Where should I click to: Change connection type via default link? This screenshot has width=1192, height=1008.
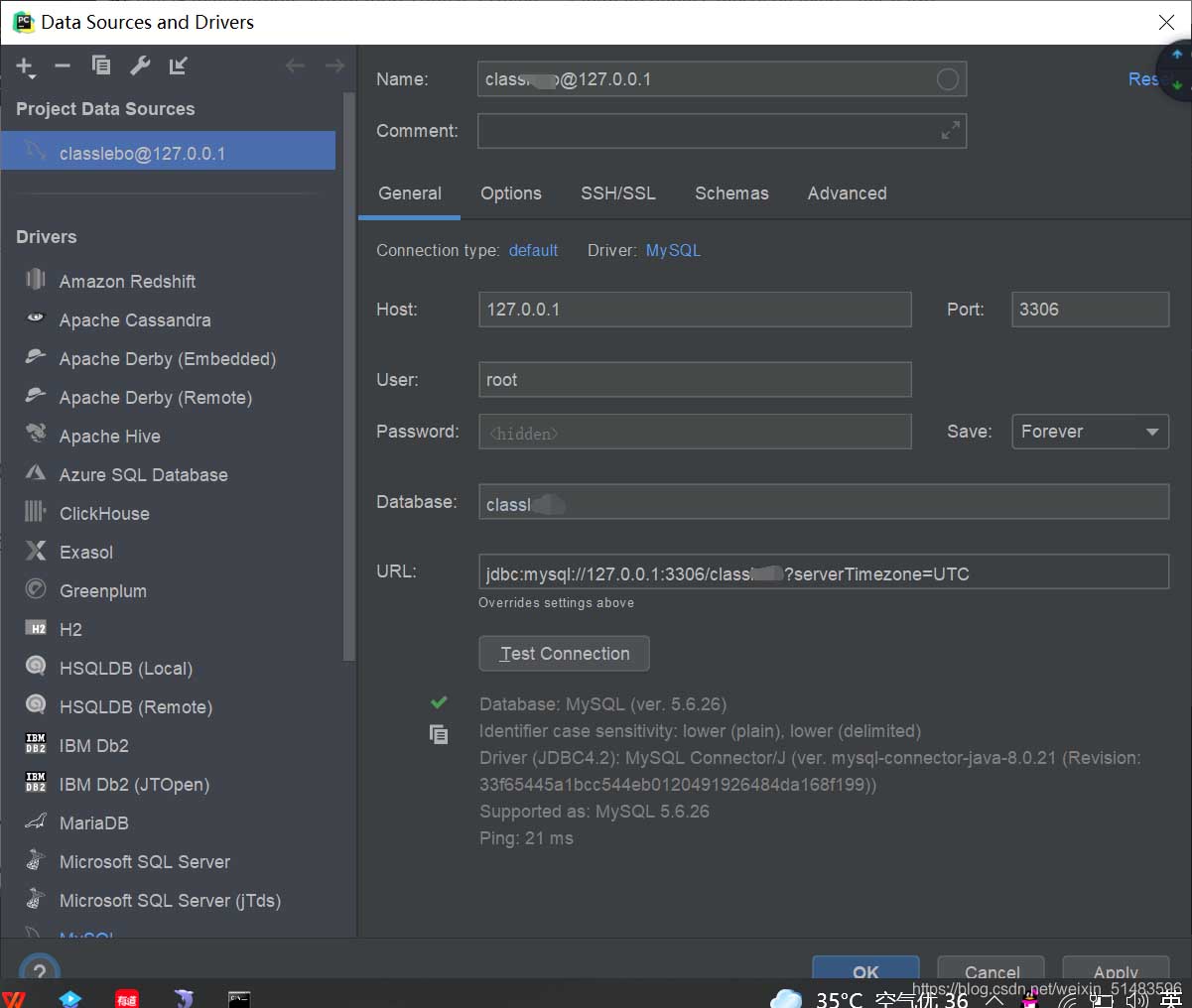[x=533, y=251]
